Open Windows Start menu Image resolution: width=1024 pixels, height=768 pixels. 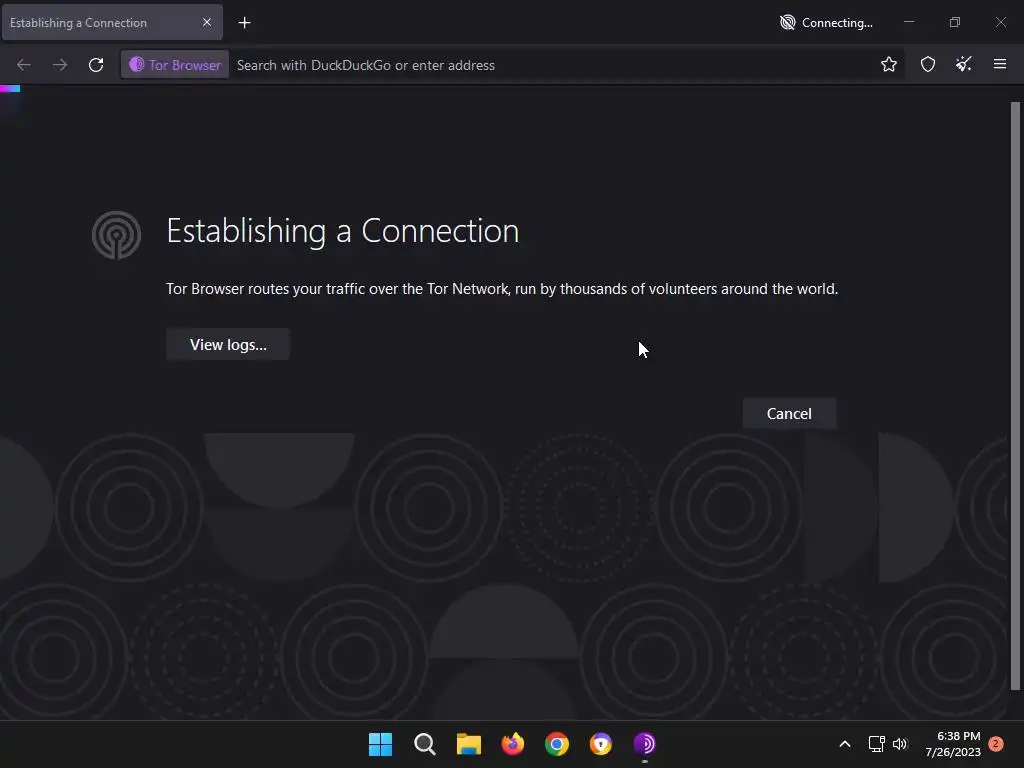pos(380,744)
